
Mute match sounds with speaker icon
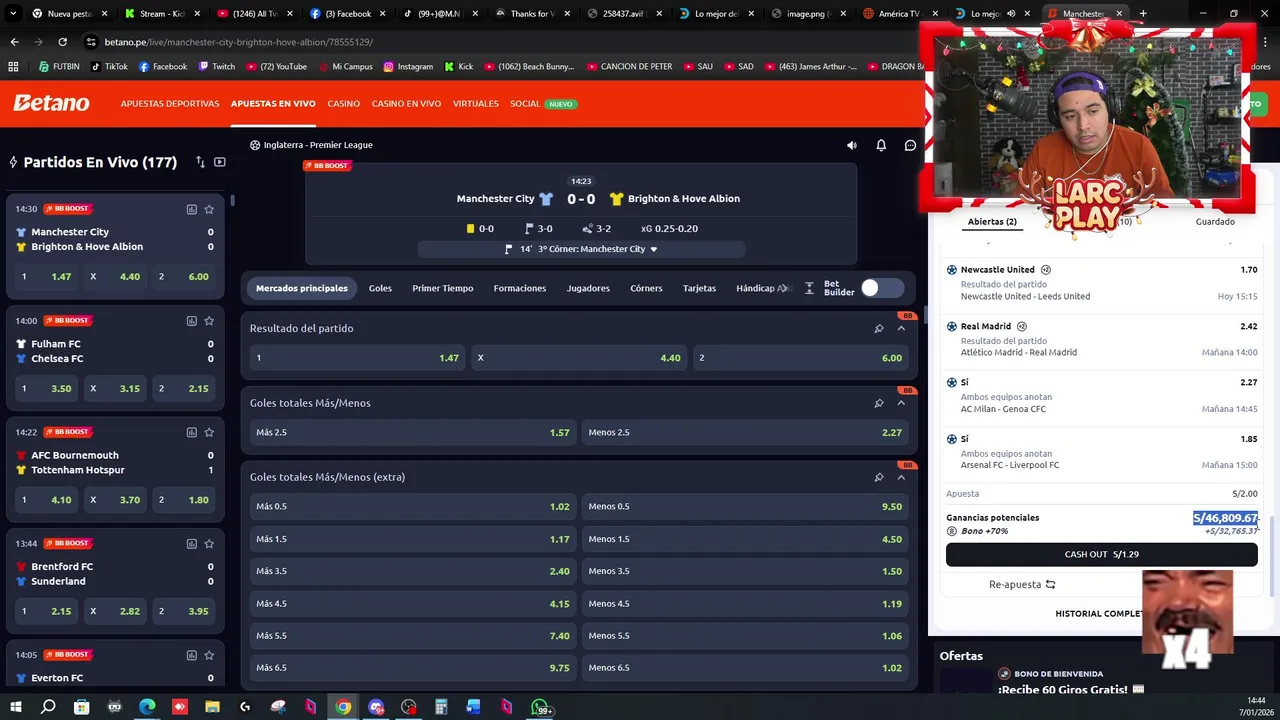click(852, 145)
